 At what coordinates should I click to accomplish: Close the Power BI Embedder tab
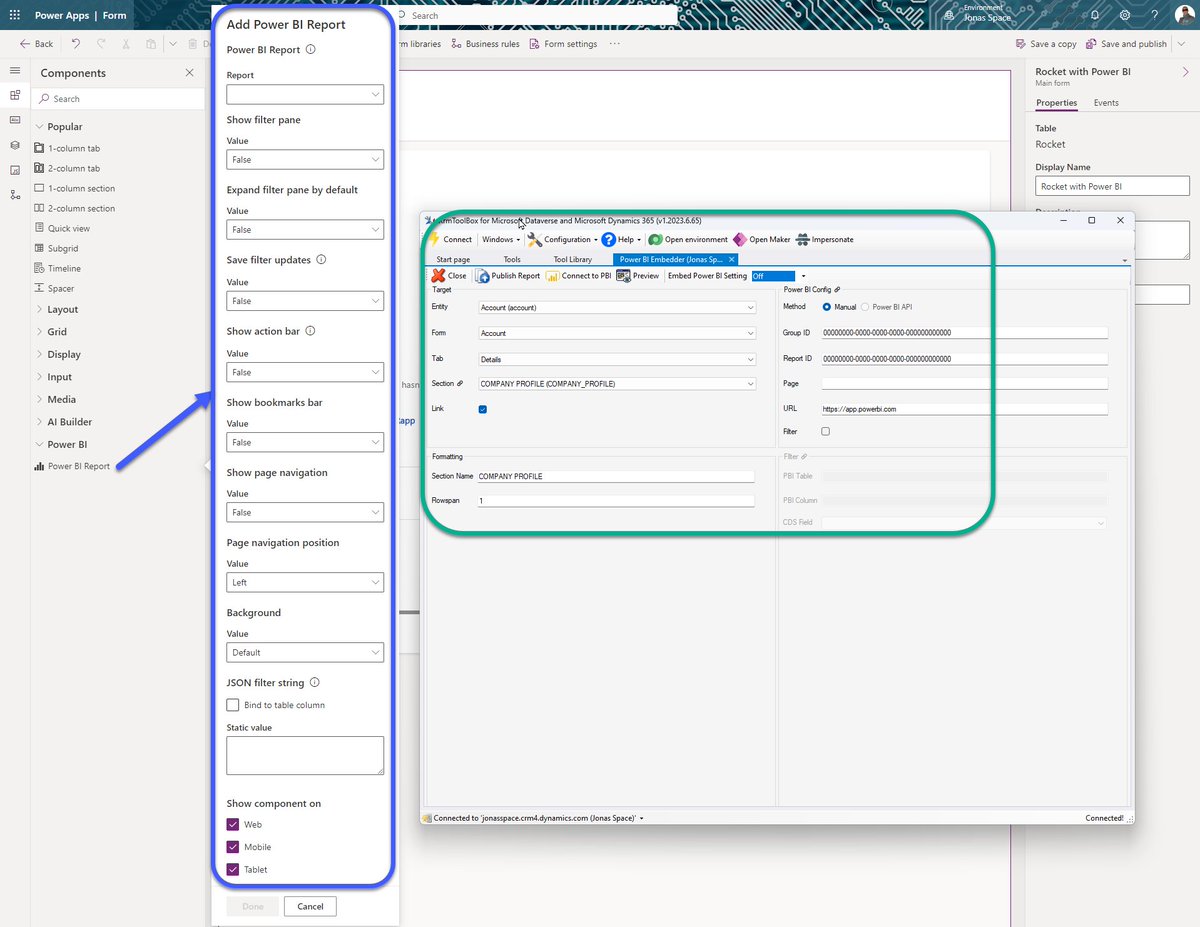732,259
